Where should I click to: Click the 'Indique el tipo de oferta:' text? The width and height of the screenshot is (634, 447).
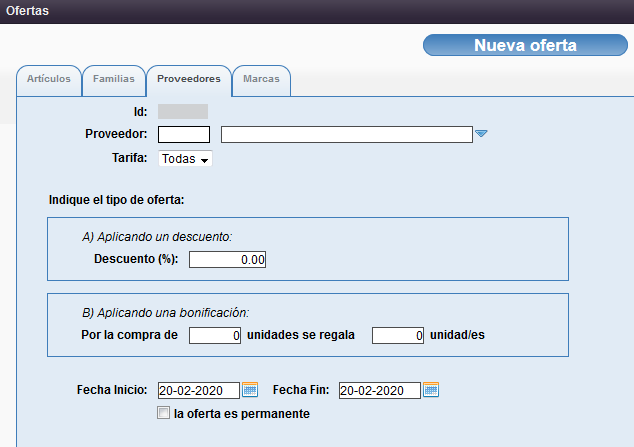click(116, 200)
